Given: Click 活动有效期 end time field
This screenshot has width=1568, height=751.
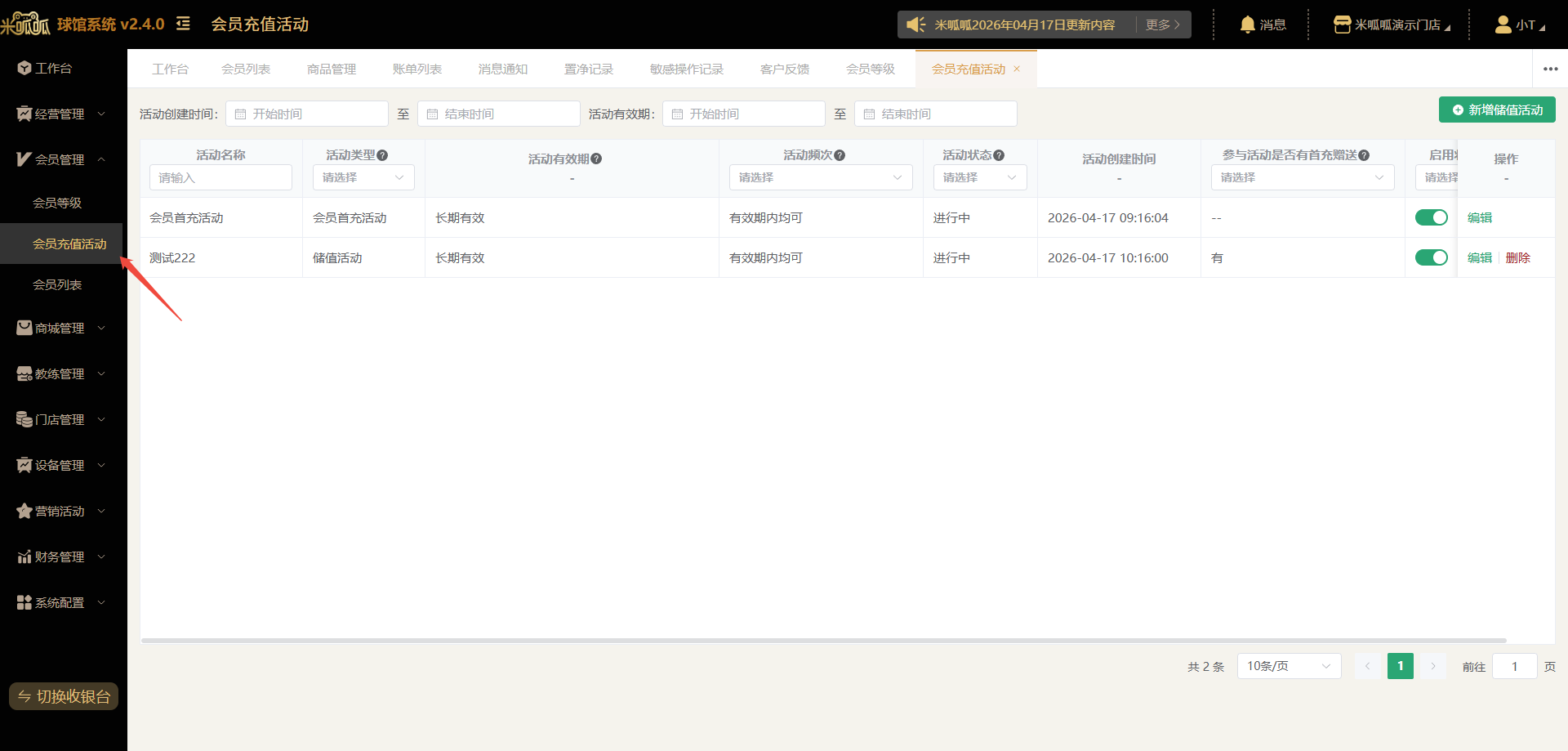Looking at the screenshot, I should point(936,114).
